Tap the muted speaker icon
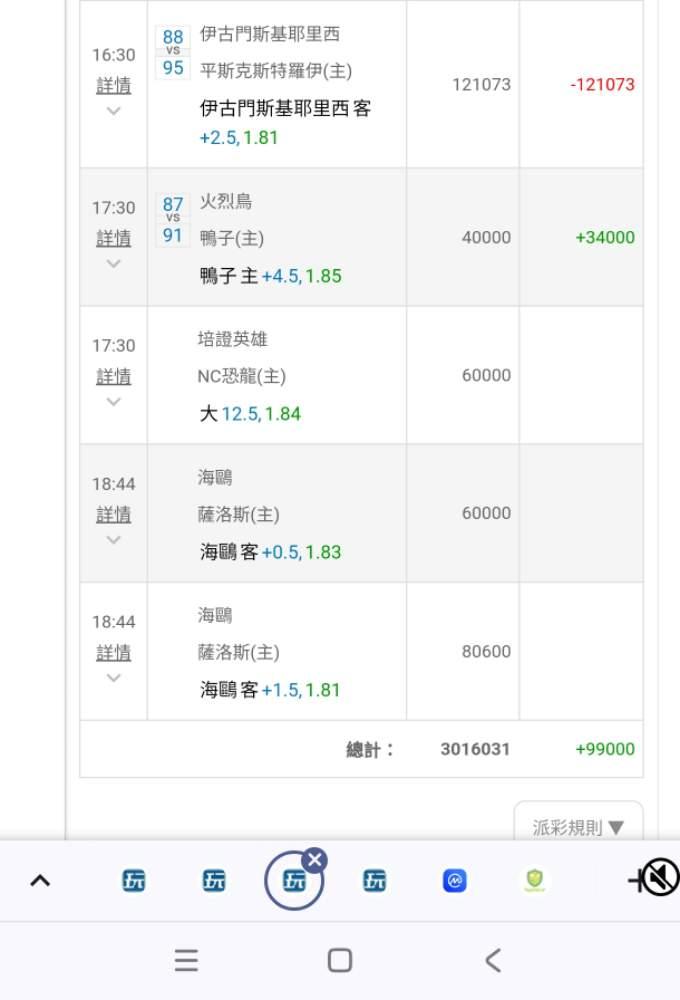The height and width of the screenshot is (1000, 680). (660, 878)
